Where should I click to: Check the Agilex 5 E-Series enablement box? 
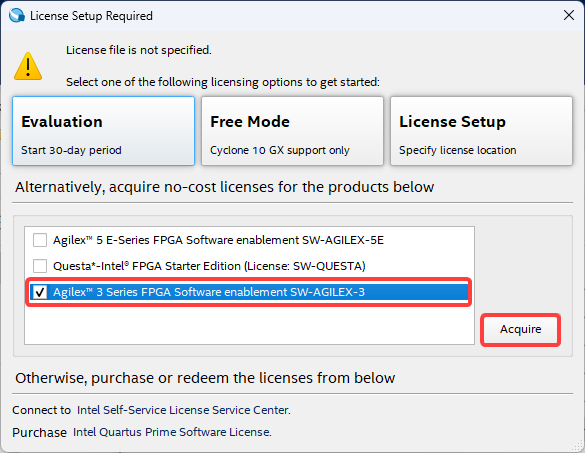[x=40, y=240]
